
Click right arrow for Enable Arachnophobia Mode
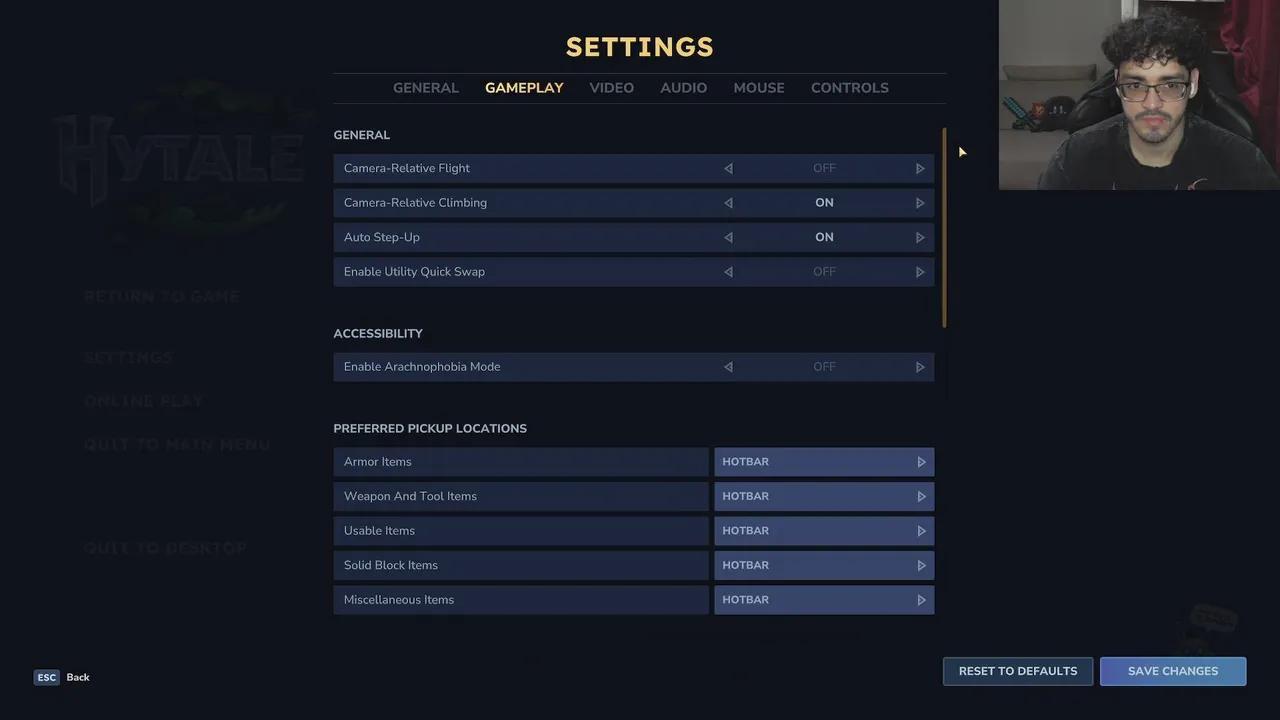[920, 367]
